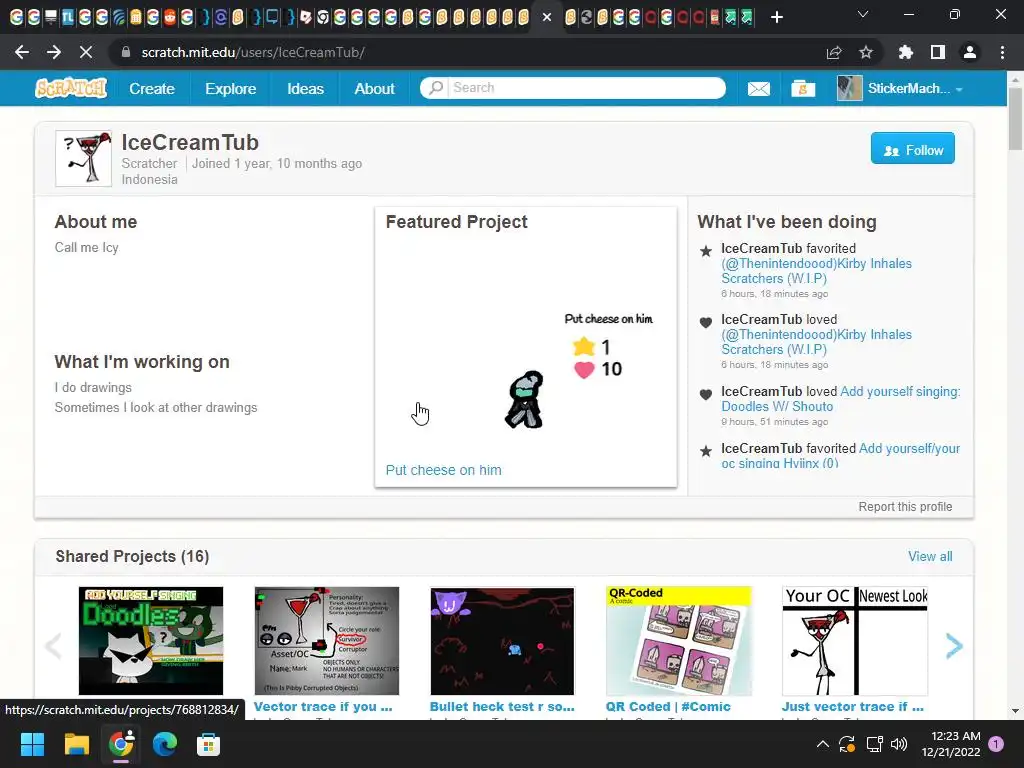
Task: Go back in browser
Action: coord(22,52)
